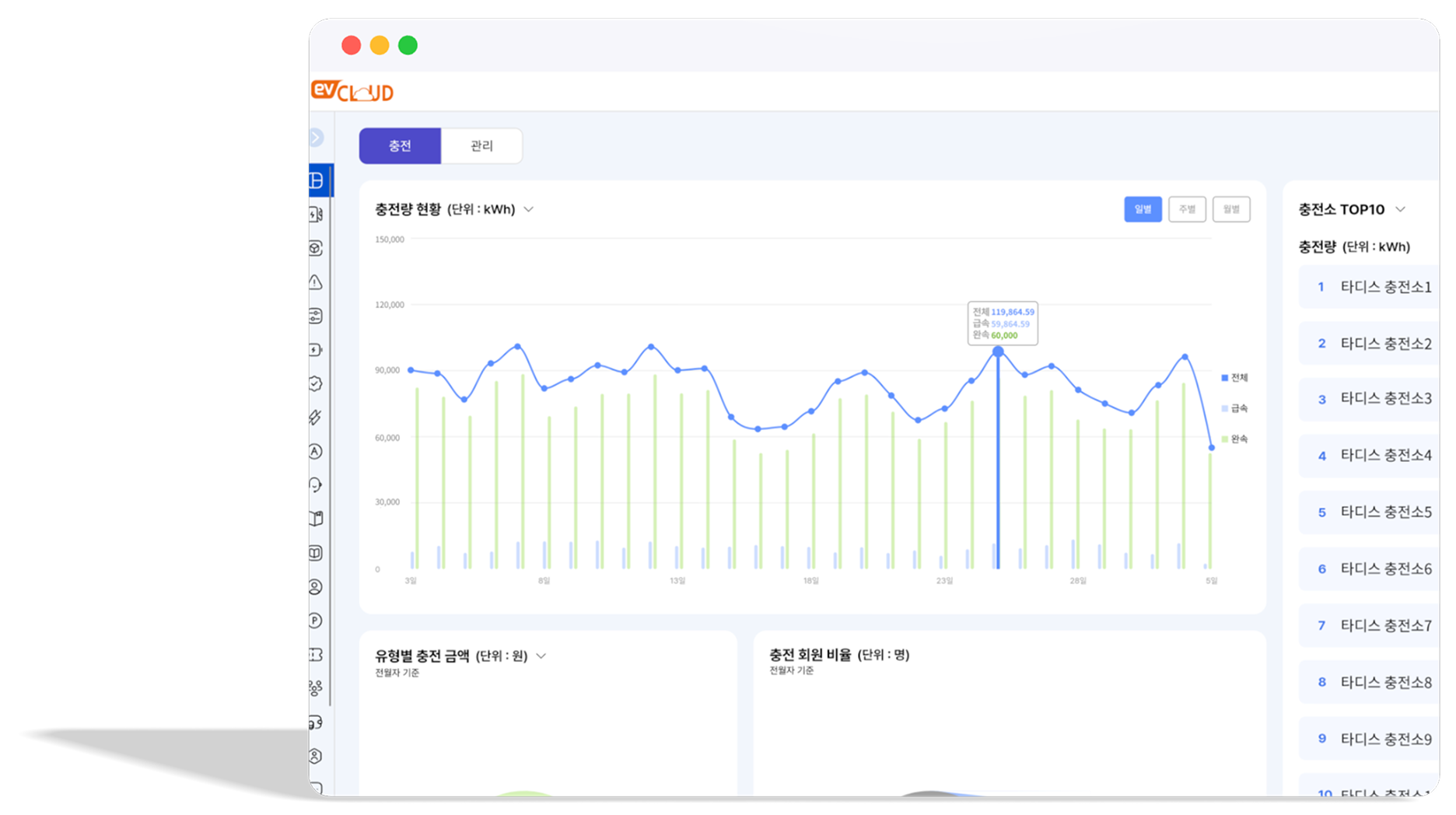Click the 완속 green legend swatch
1456x815 pixels.
1225,439
